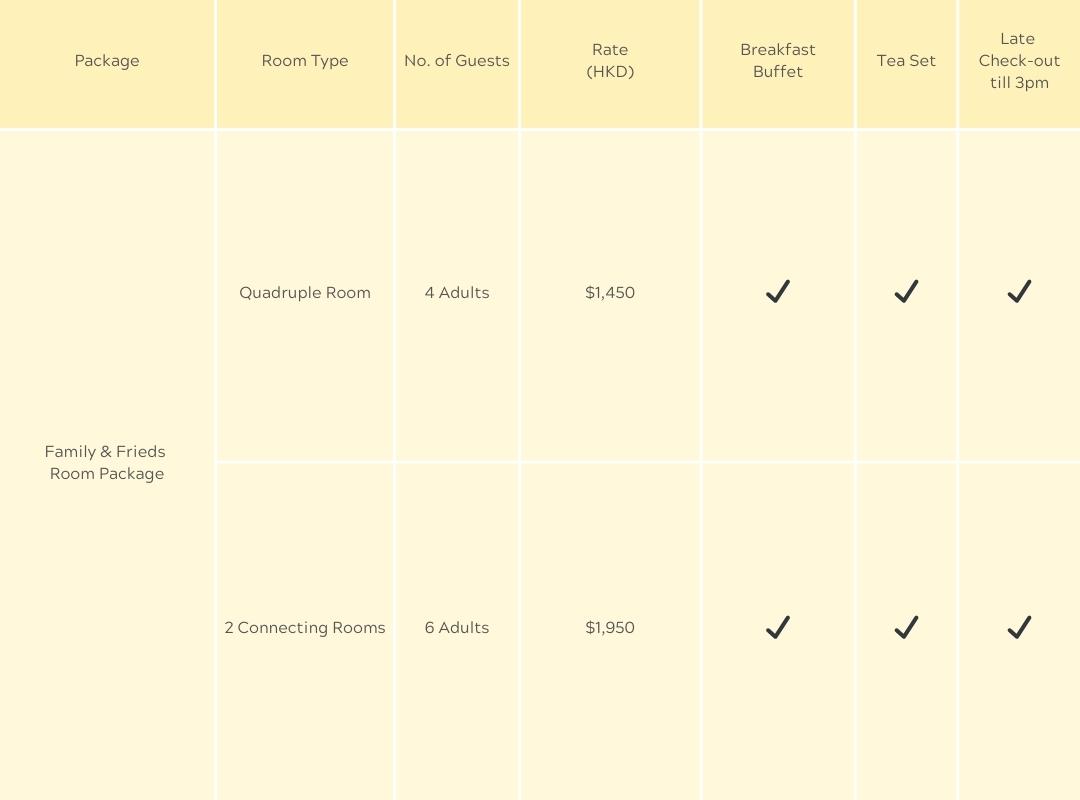Click the No. of Guests header
The image size is (1080, 800).
tap(457, 61)
